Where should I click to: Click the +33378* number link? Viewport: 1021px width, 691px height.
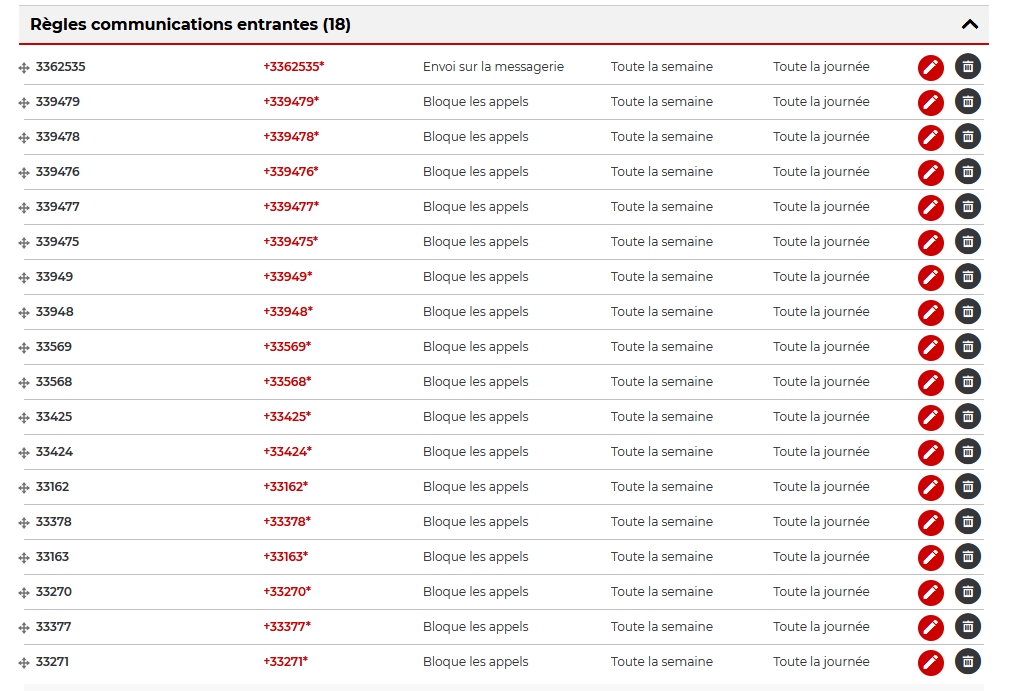point(287,522)
